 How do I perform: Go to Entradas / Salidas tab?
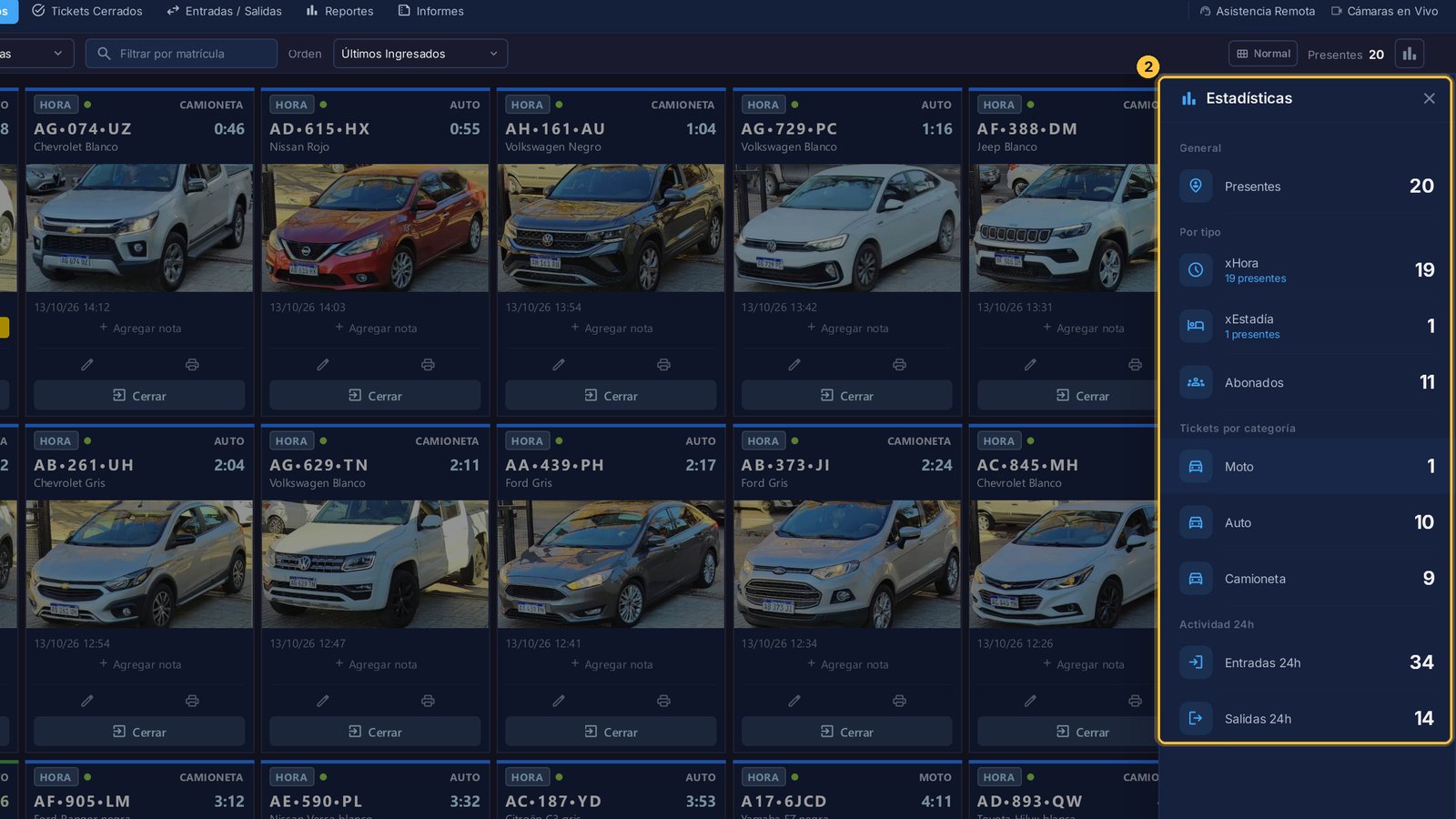(224, 11)
